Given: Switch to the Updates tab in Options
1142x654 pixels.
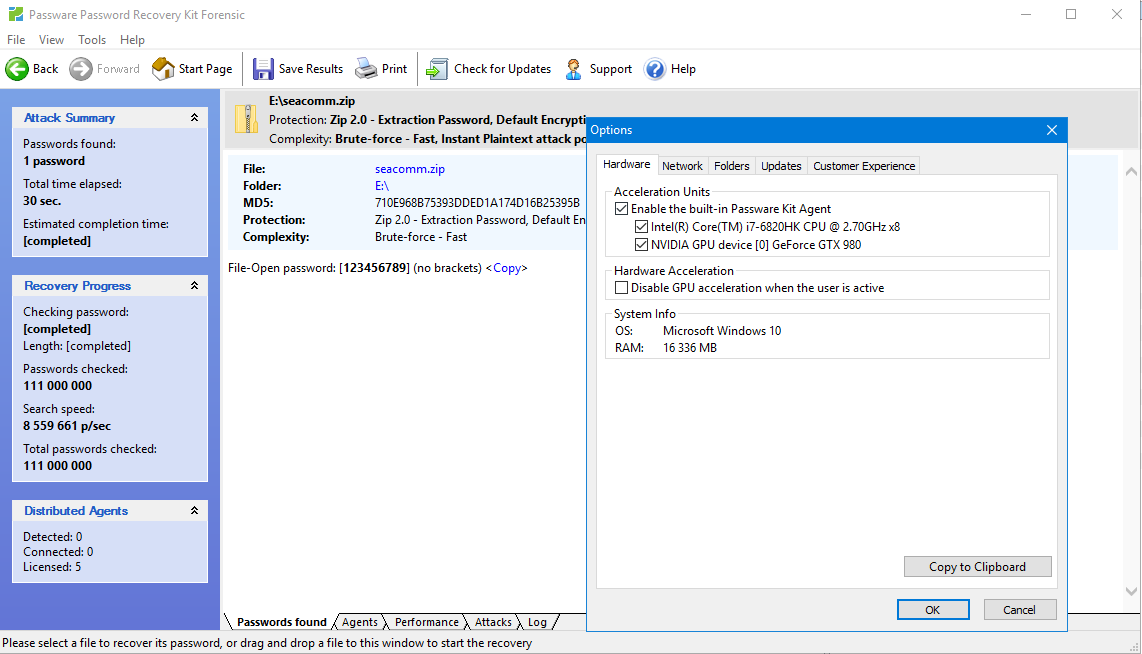Looking at the screenshot, I should click(781, 166).
